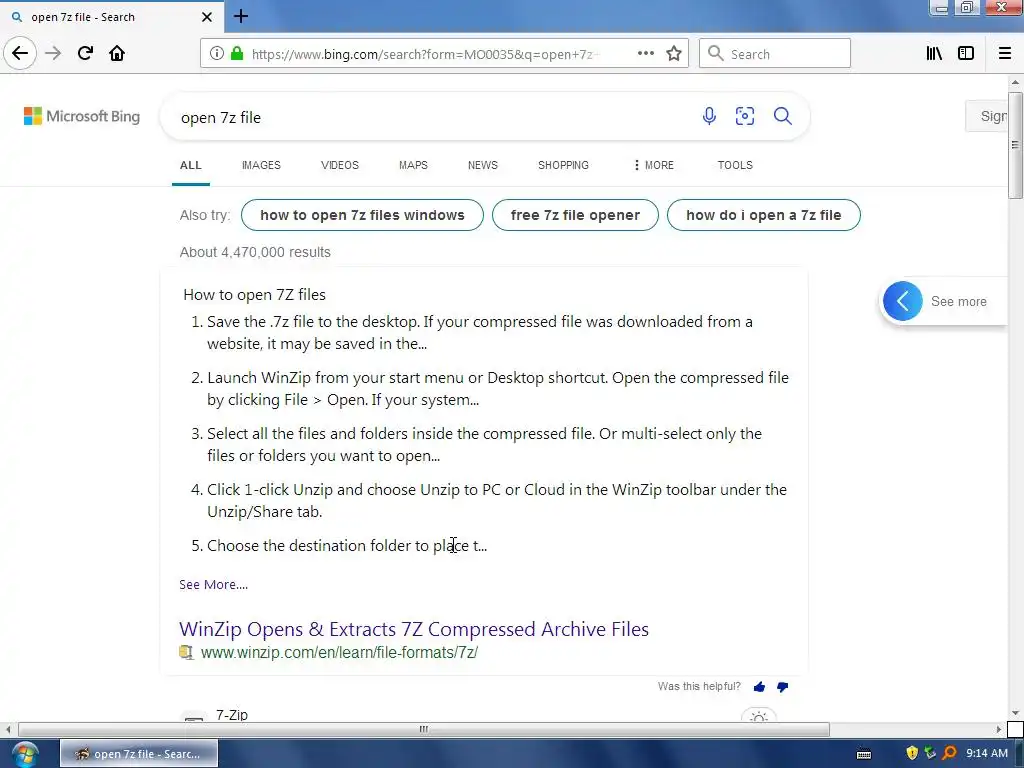Click the blue See more arrow circle

click(x=903, y=301)
